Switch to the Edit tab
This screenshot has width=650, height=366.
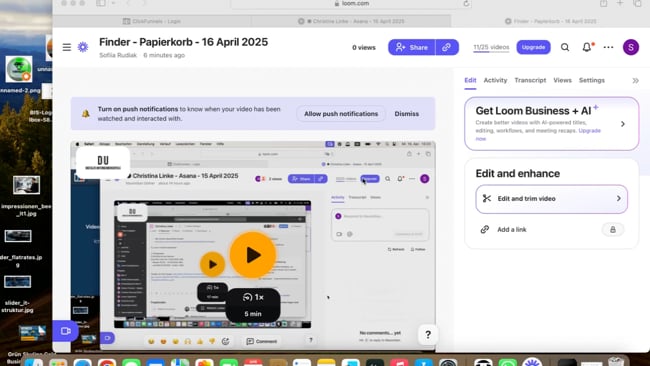470,80
